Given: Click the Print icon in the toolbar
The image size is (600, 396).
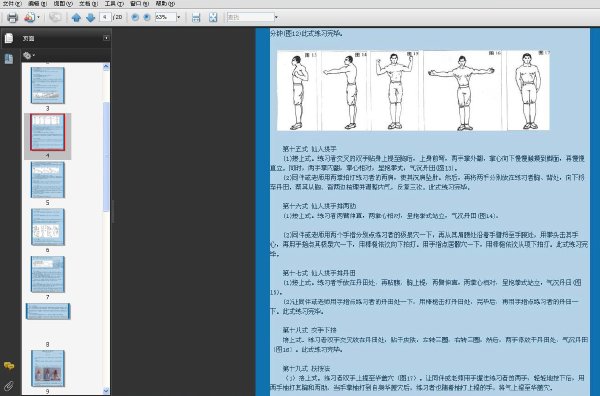Looking at the screenshot, I should (13, 18).
